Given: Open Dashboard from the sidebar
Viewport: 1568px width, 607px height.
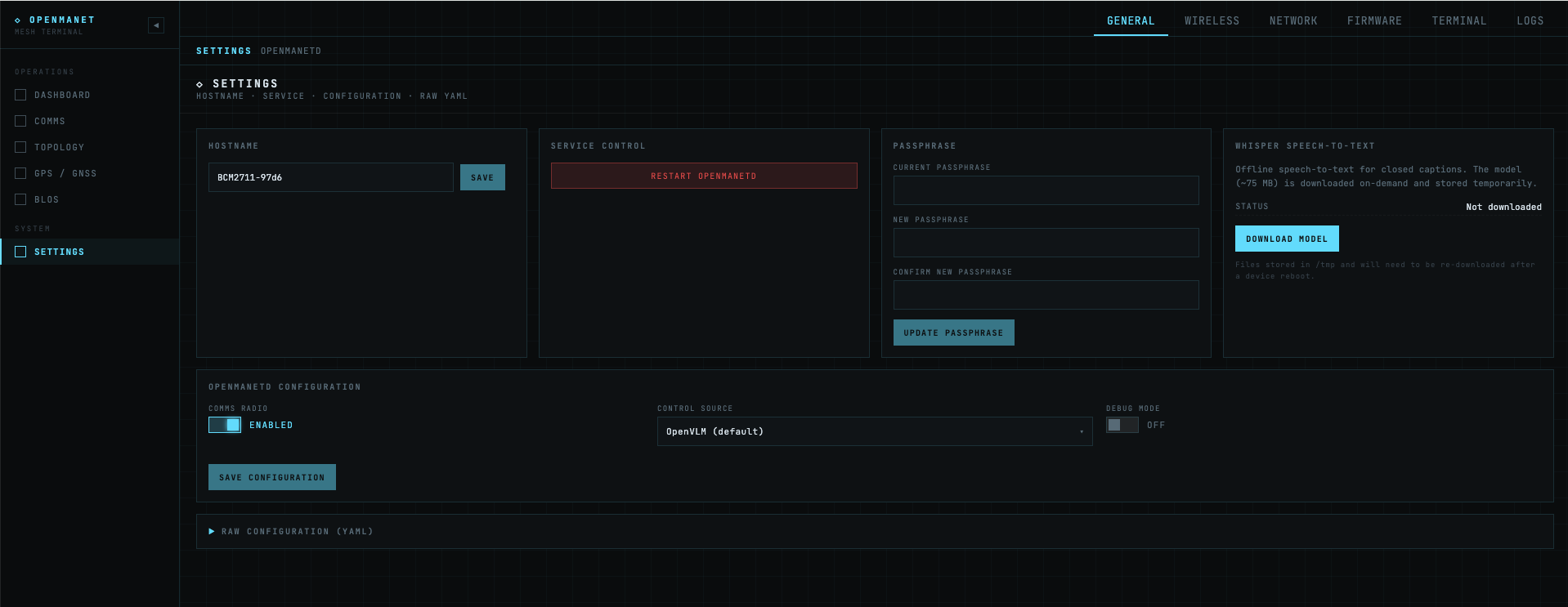Looking at the screenshot, I should tap(90, 95).
